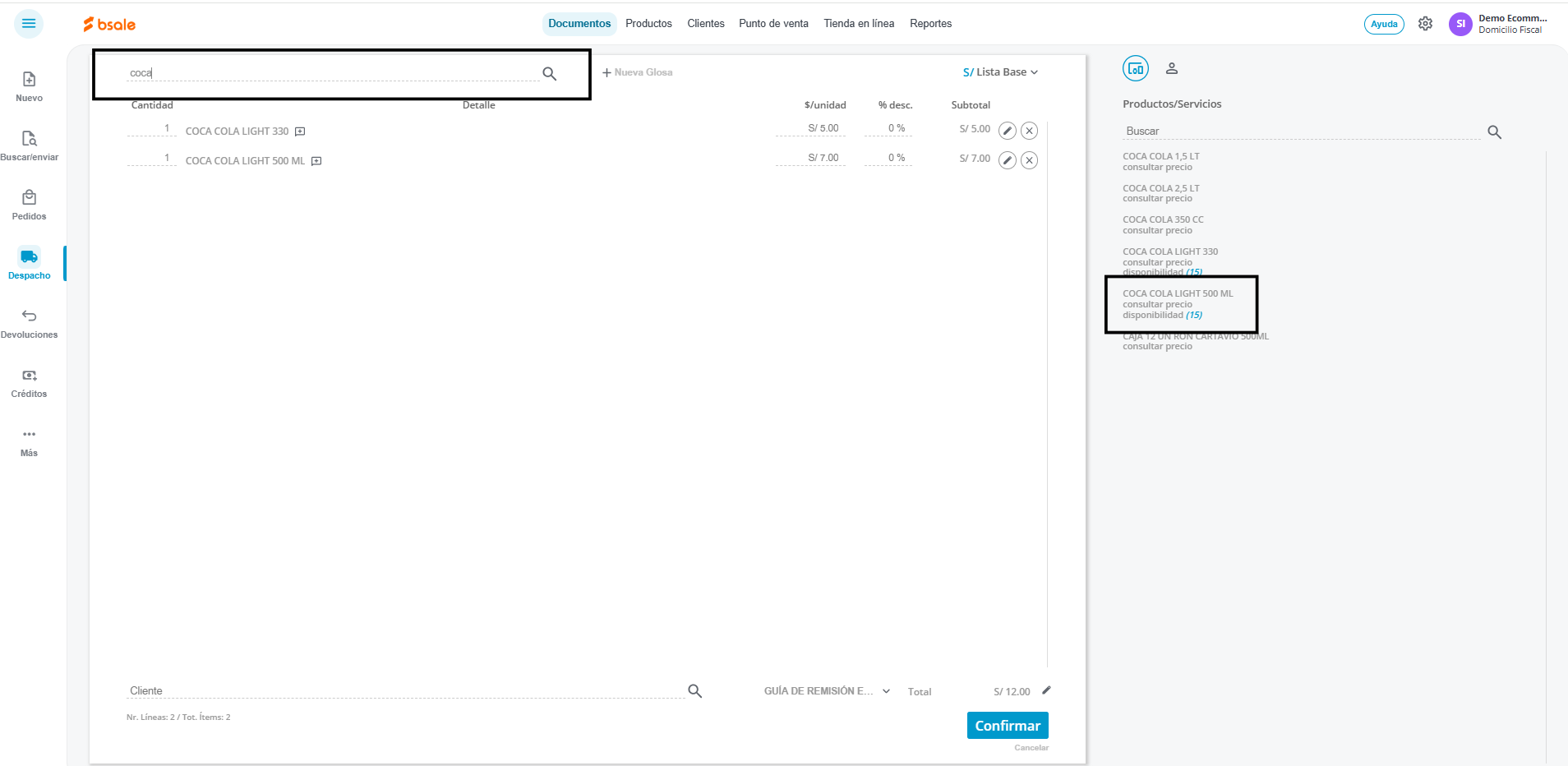Select COCA COLA 2,5 LT product result
Screen dimensions: 1568x766
[1161, 193]
